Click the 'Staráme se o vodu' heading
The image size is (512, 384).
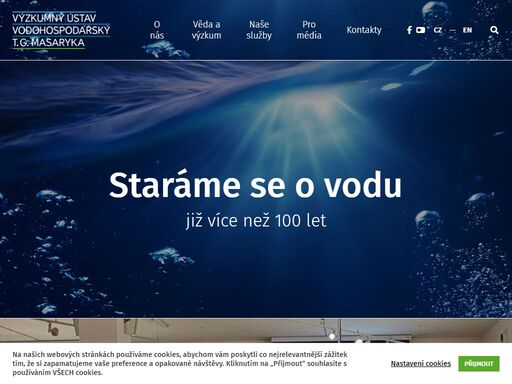tap(255, 185)
